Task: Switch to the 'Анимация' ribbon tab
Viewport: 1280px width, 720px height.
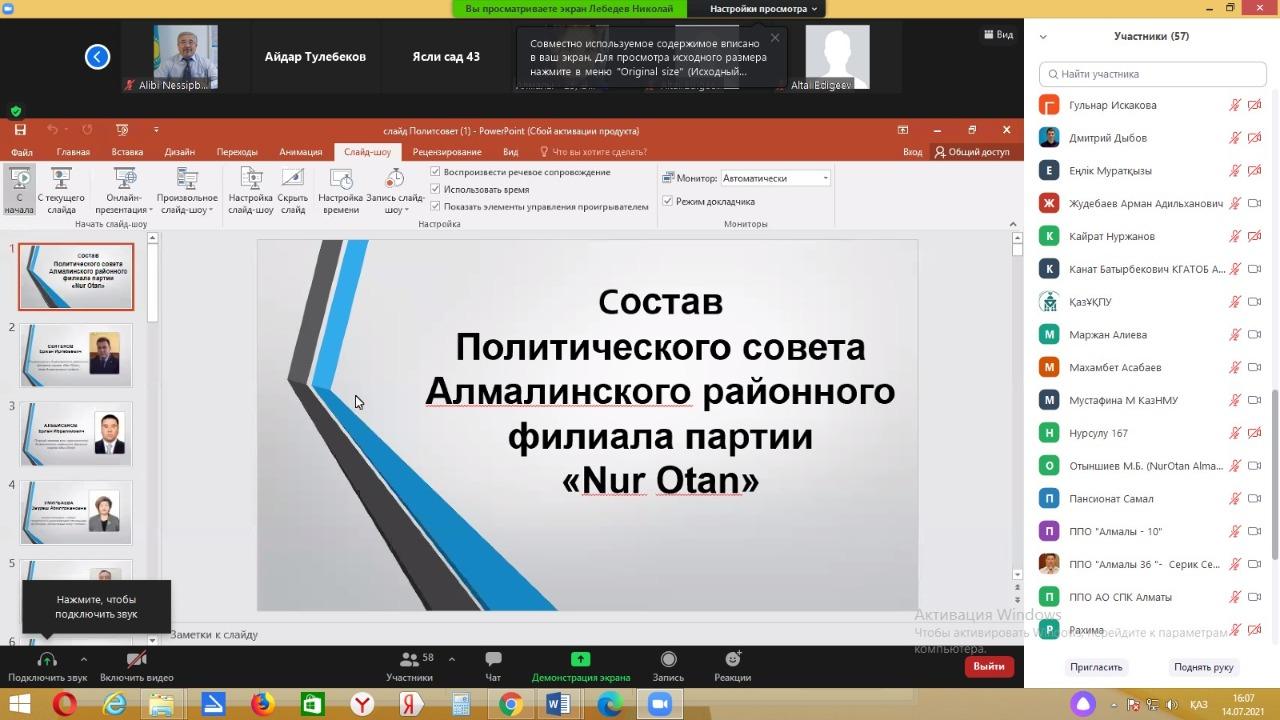Action: click(300, 152)
